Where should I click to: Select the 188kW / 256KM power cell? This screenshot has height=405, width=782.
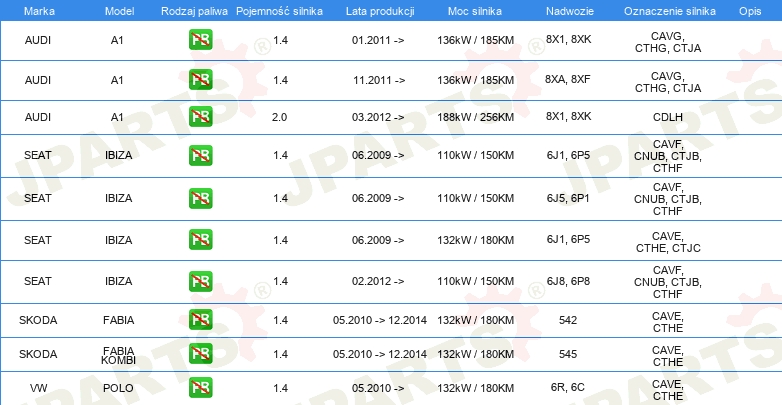[x=475, y=117]
